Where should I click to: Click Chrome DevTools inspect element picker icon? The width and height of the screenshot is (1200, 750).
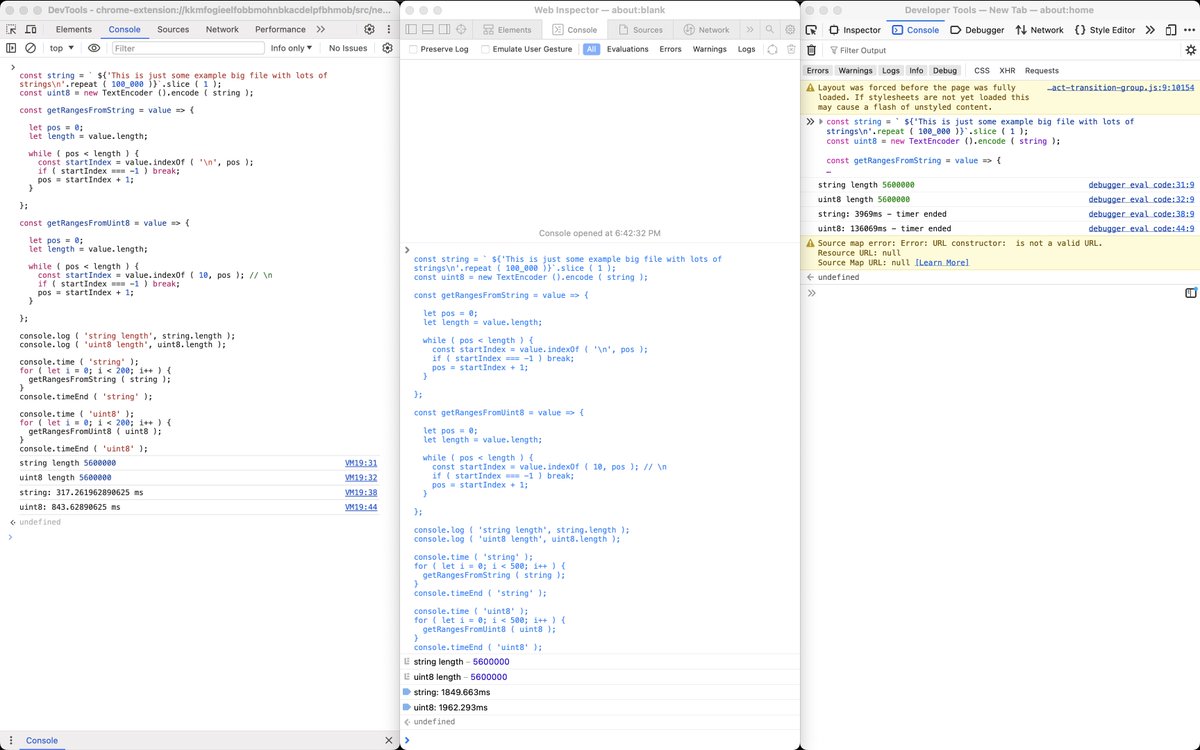pos(12,30)
